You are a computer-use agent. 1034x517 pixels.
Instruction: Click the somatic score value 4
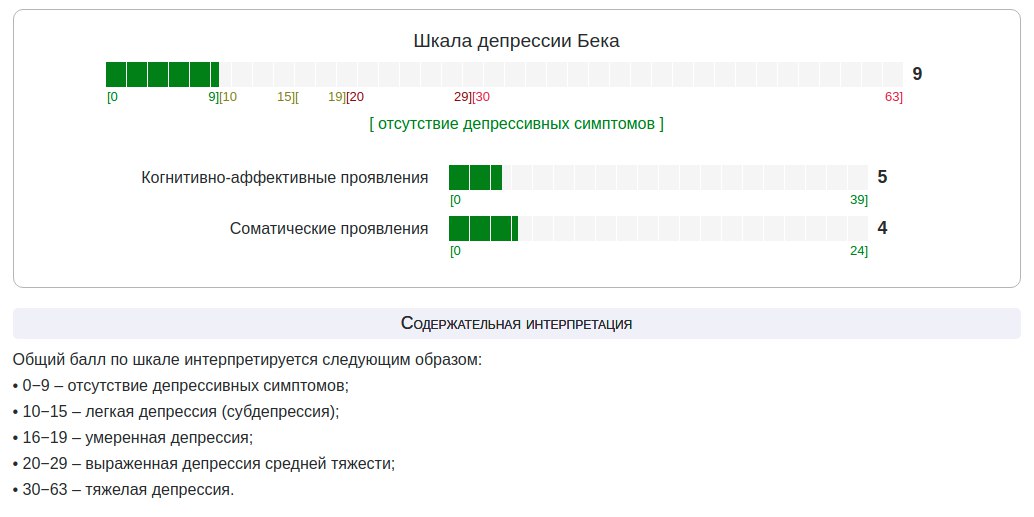coord(882,228)
